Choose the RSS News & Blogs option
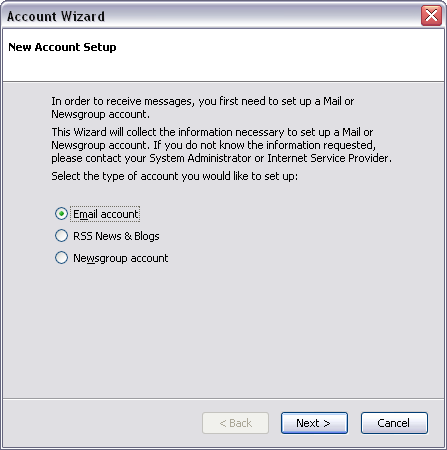Image resolution: width=447 pixels, height=450 pixels. (x=61, y=236)
